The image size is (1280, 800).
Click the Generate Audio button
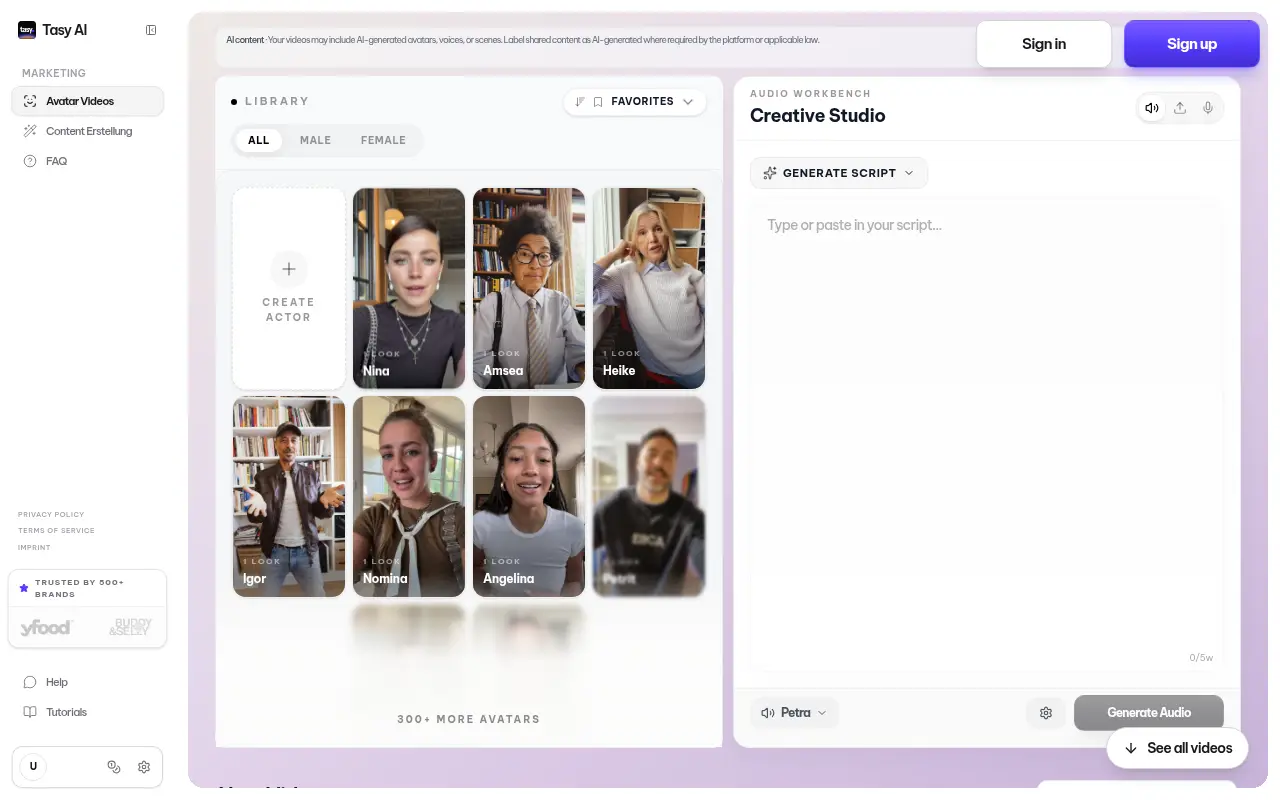point(1149,713)
